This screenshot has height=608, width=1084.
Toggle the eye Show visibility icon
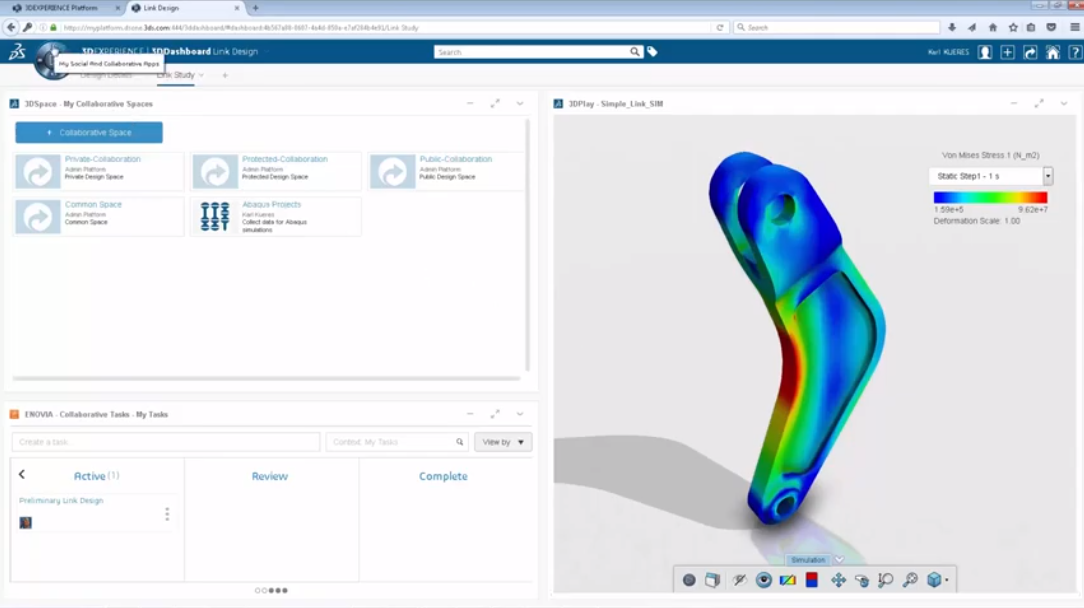pyautogui.click(x=764, y=580)
